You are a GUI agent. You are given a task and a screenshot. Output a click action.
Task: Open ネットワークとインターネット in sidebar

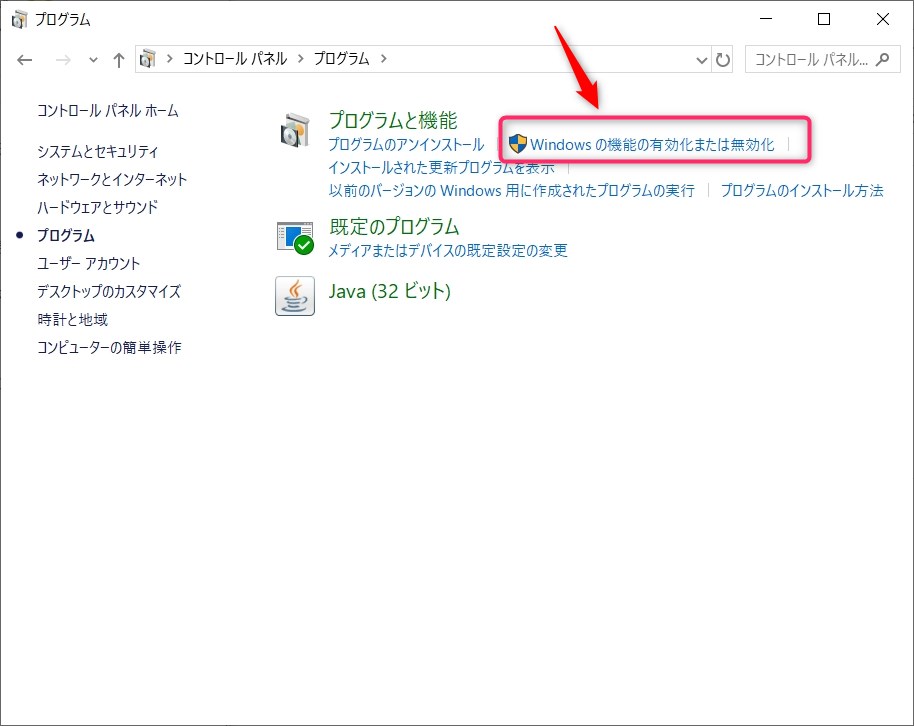click(112, 180)
